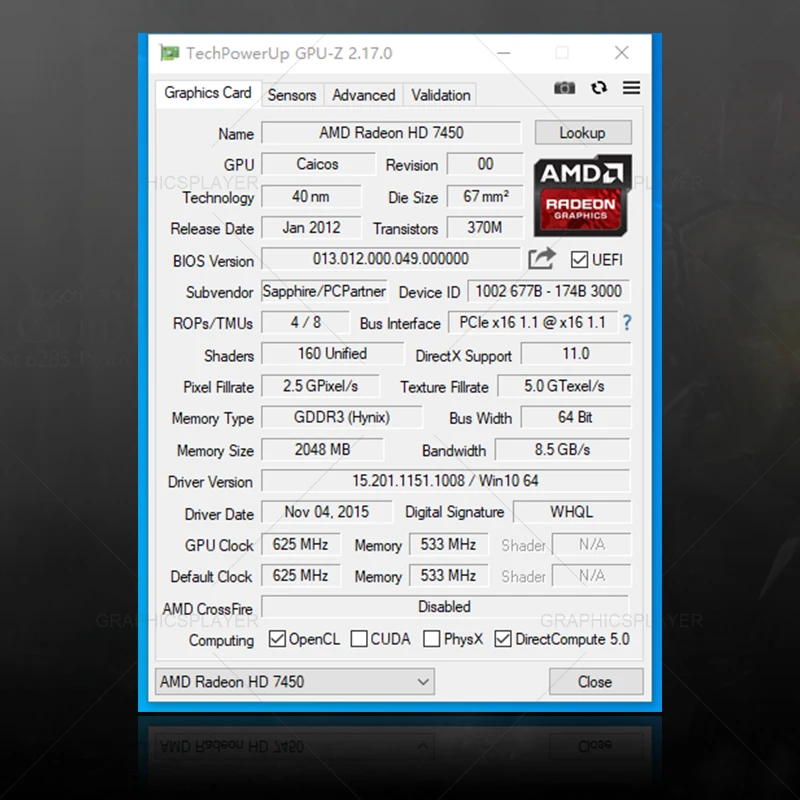Click the Revision field showing 00
Image resolution: width=800 pixels, height=800 pixels.
485,164
